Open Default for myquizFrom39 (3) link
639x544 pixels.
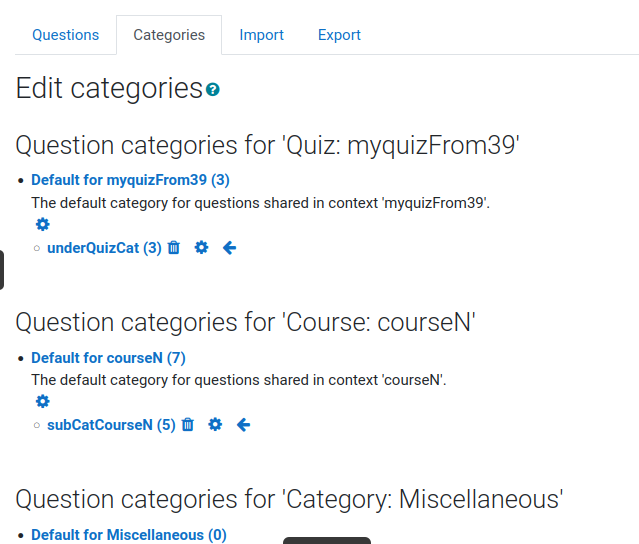tap(130, 180)
